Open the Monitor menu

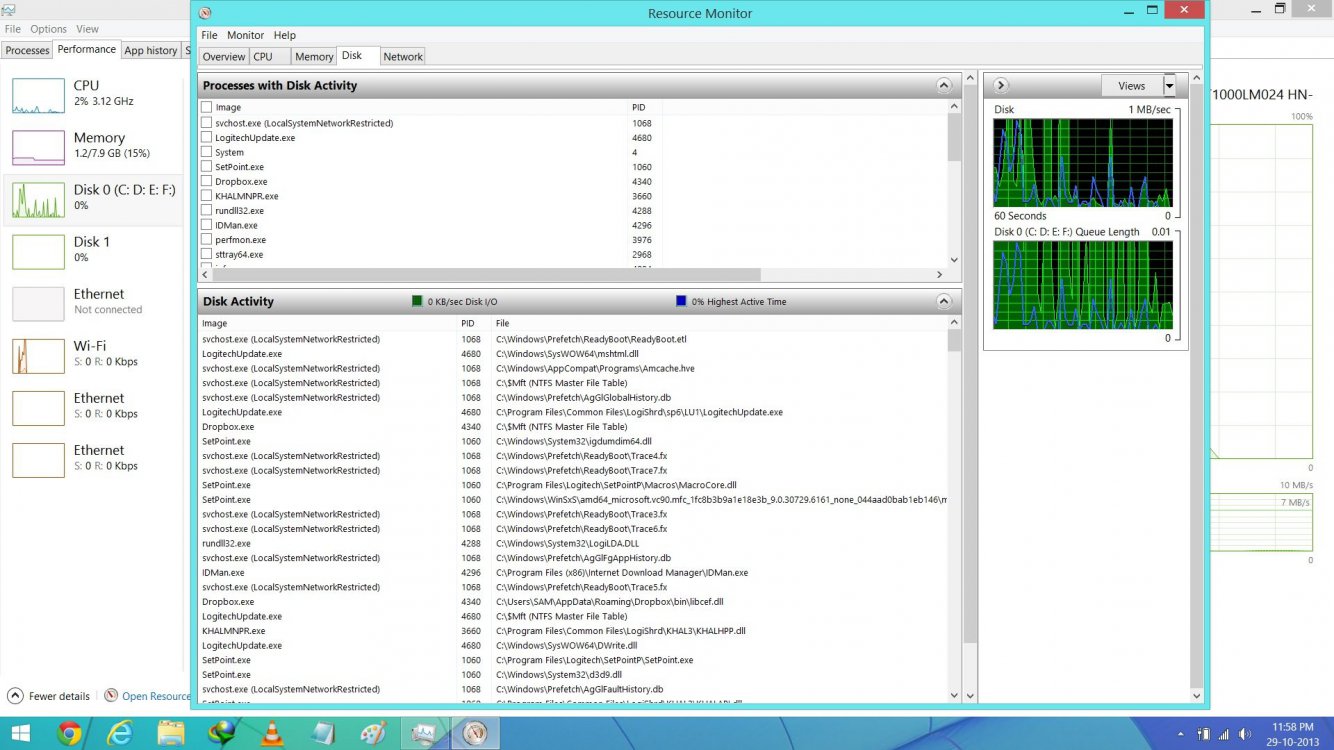[x=245, y=35]
